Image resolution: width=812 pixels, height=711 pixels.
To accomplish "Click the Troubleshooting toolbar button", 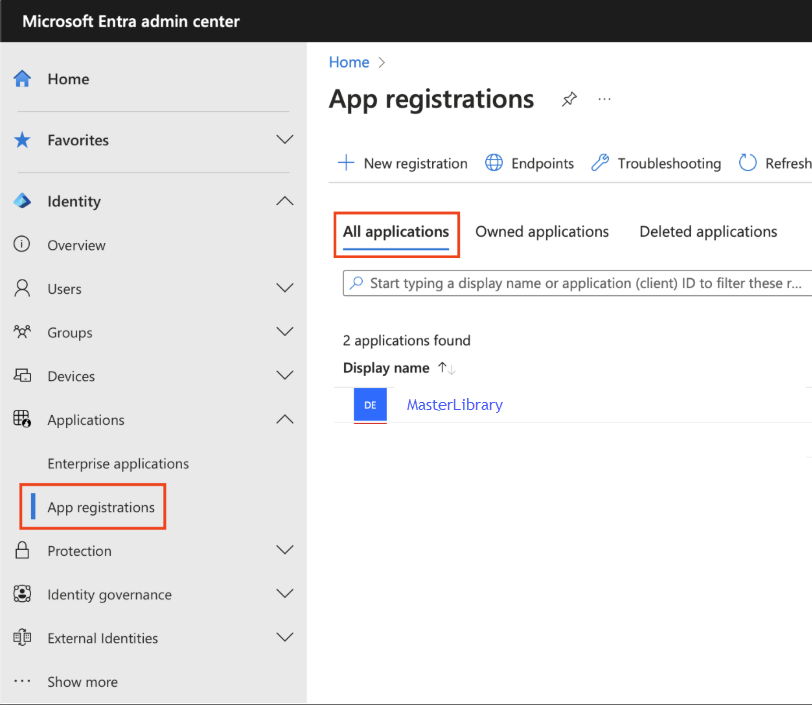I will click(x=656, y=163).
